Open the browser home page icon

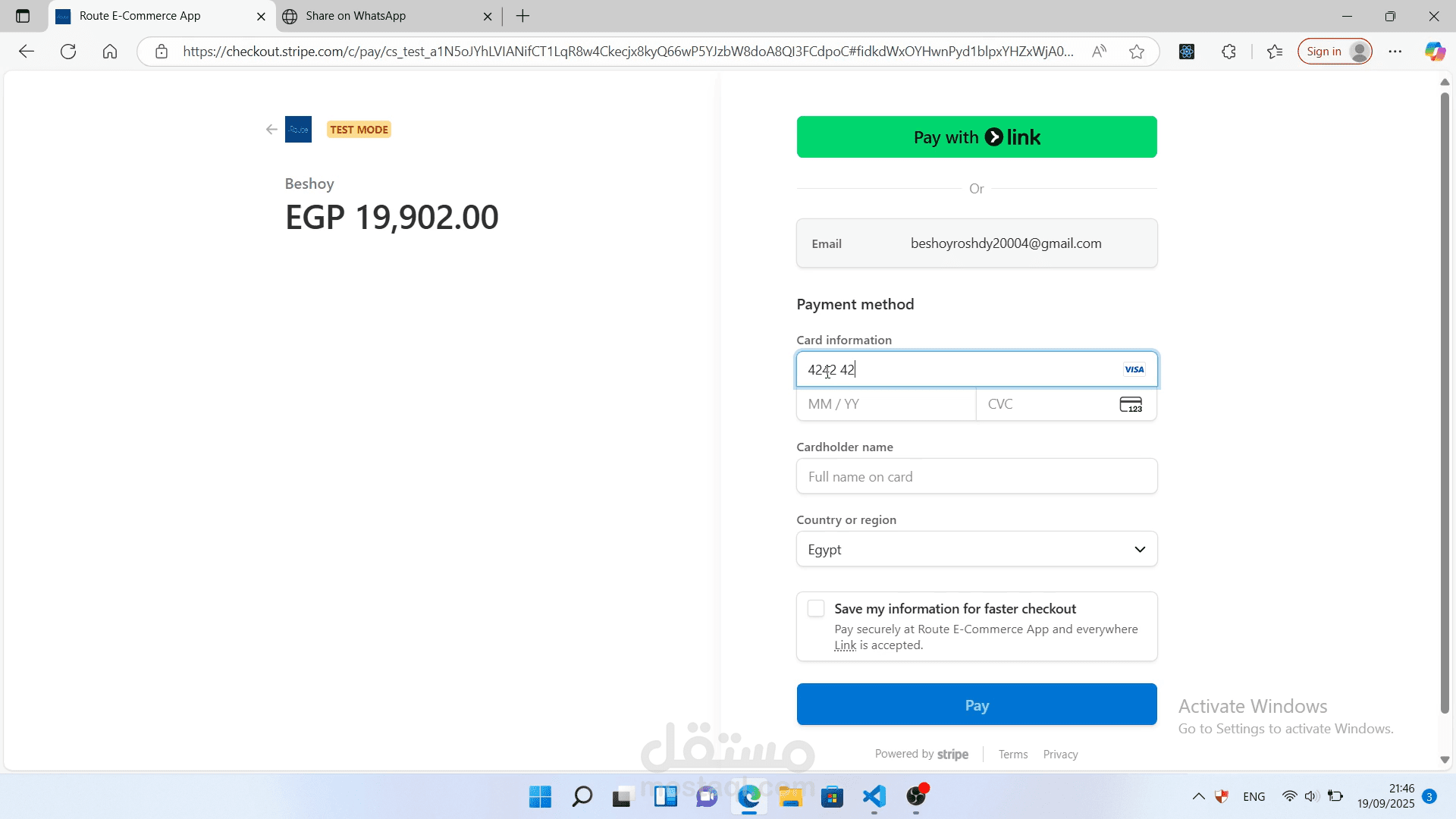110,52
